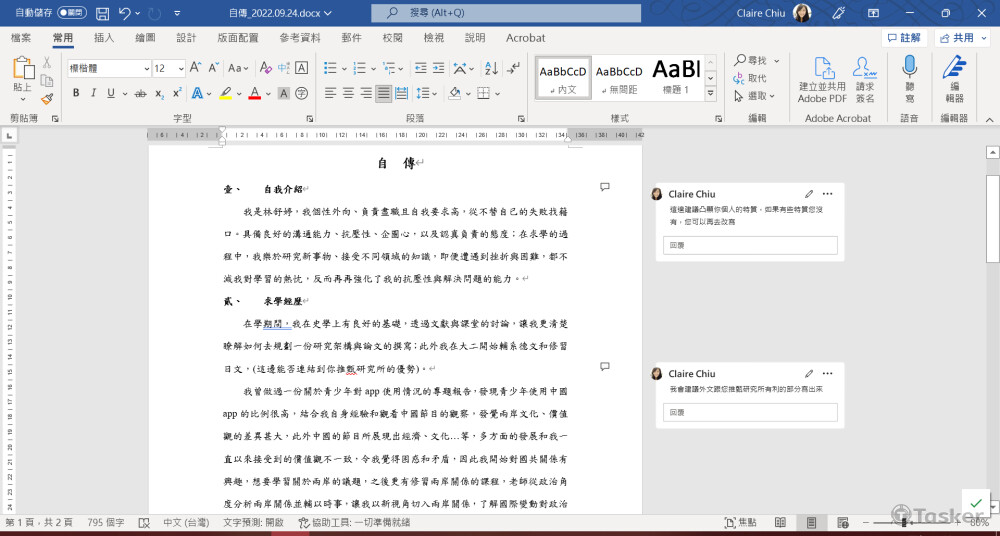Click the 註解 comments button
Image resolution: width=1000 pixels, height=536 pixels.
tap(904, 38)
